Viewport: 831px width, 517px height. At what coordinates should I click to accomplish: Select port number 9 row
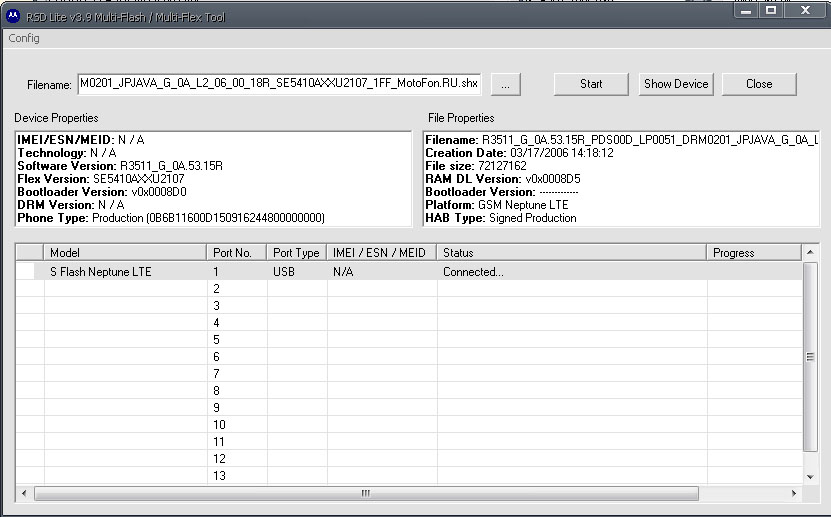(409, 407)
